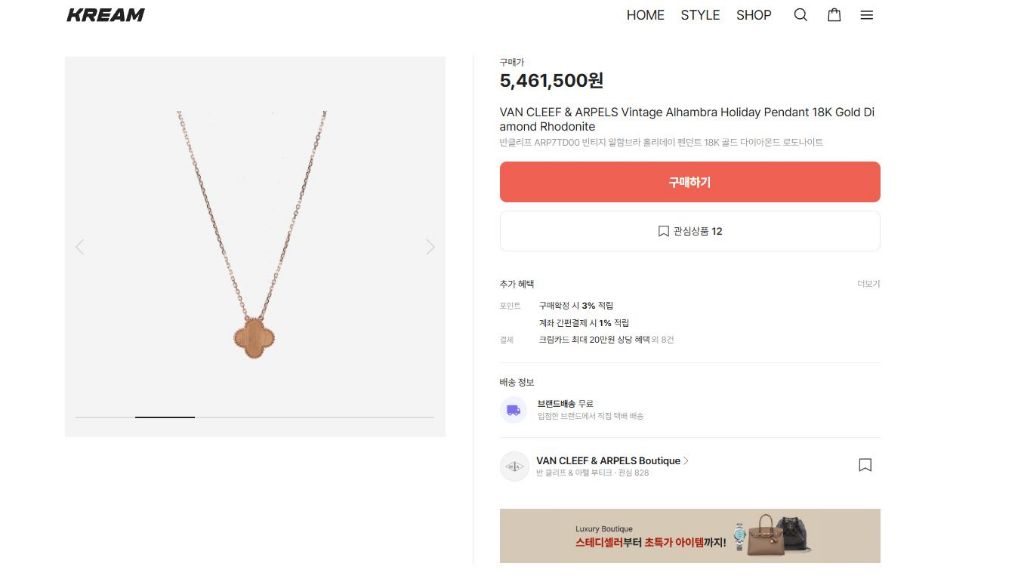The height and width of the screenshot is (588, 1024).
Task: Open the VAN CLEEF & ARPELS Boutique chevron
Action: tap(686, 461)
